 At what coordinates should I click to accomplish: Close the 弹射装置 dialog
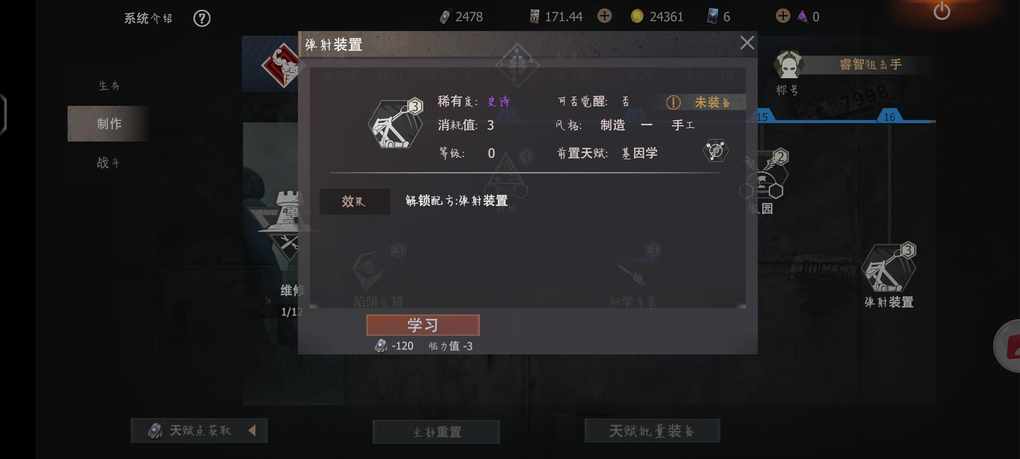(x=747, y=43)
